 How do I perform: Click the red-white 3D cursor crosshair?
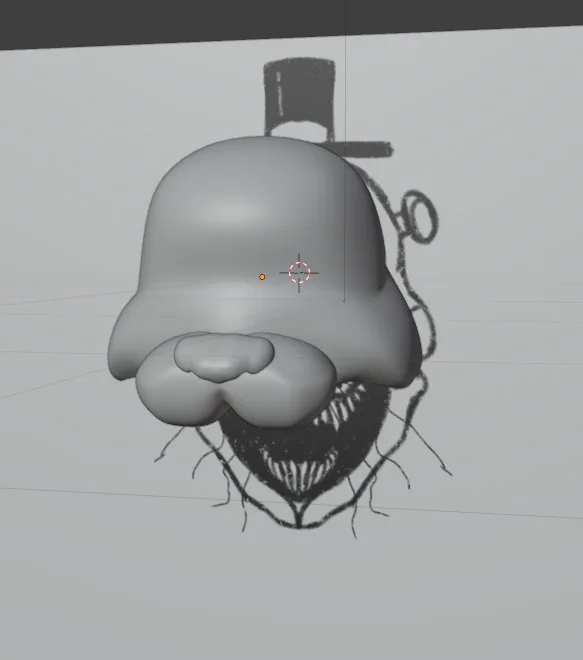click(299, 273)
